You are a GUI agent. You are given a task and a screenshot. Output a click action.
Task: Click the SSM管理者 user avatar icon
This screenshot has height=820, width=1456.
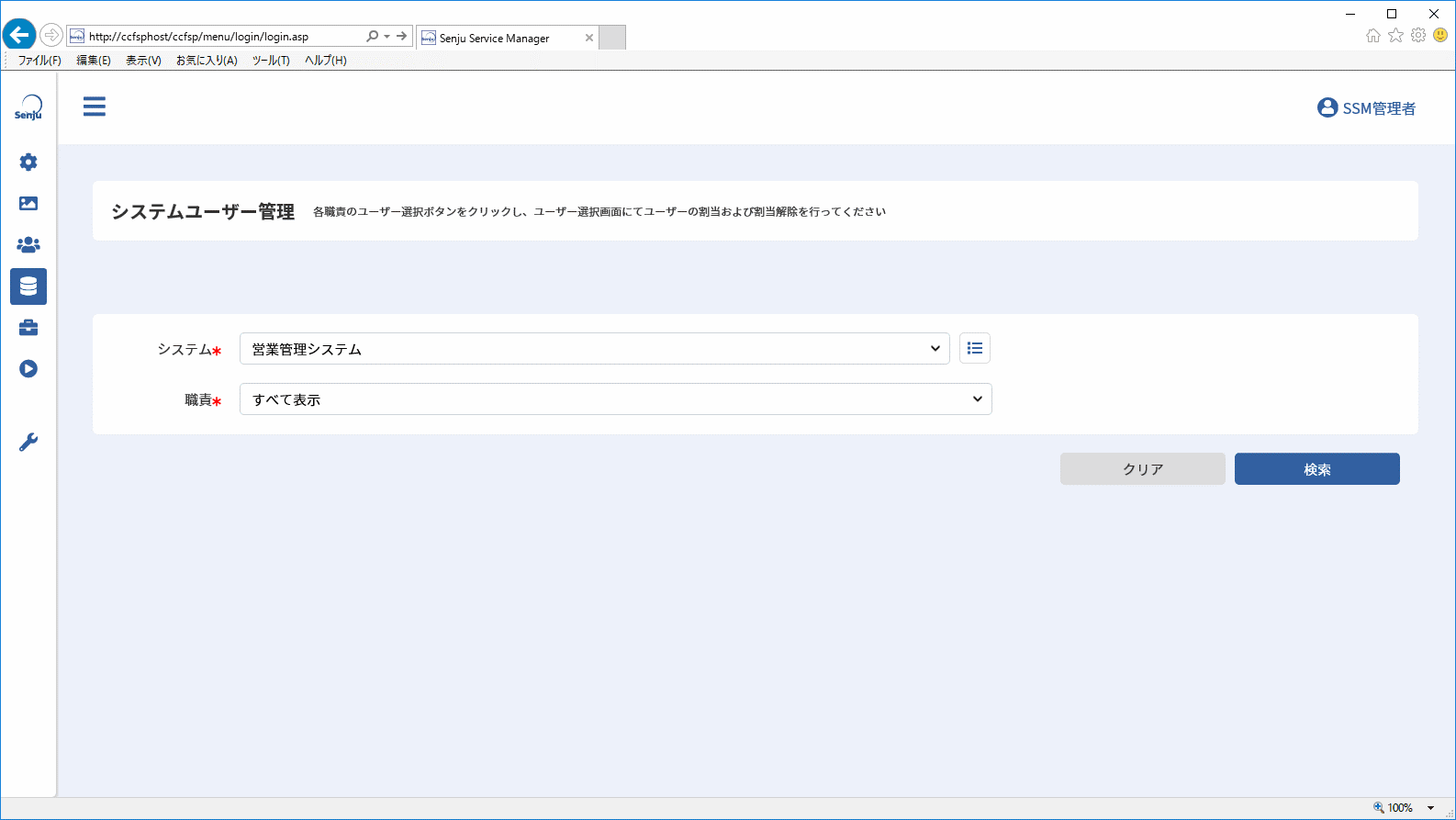click(x=1327, y=107)
